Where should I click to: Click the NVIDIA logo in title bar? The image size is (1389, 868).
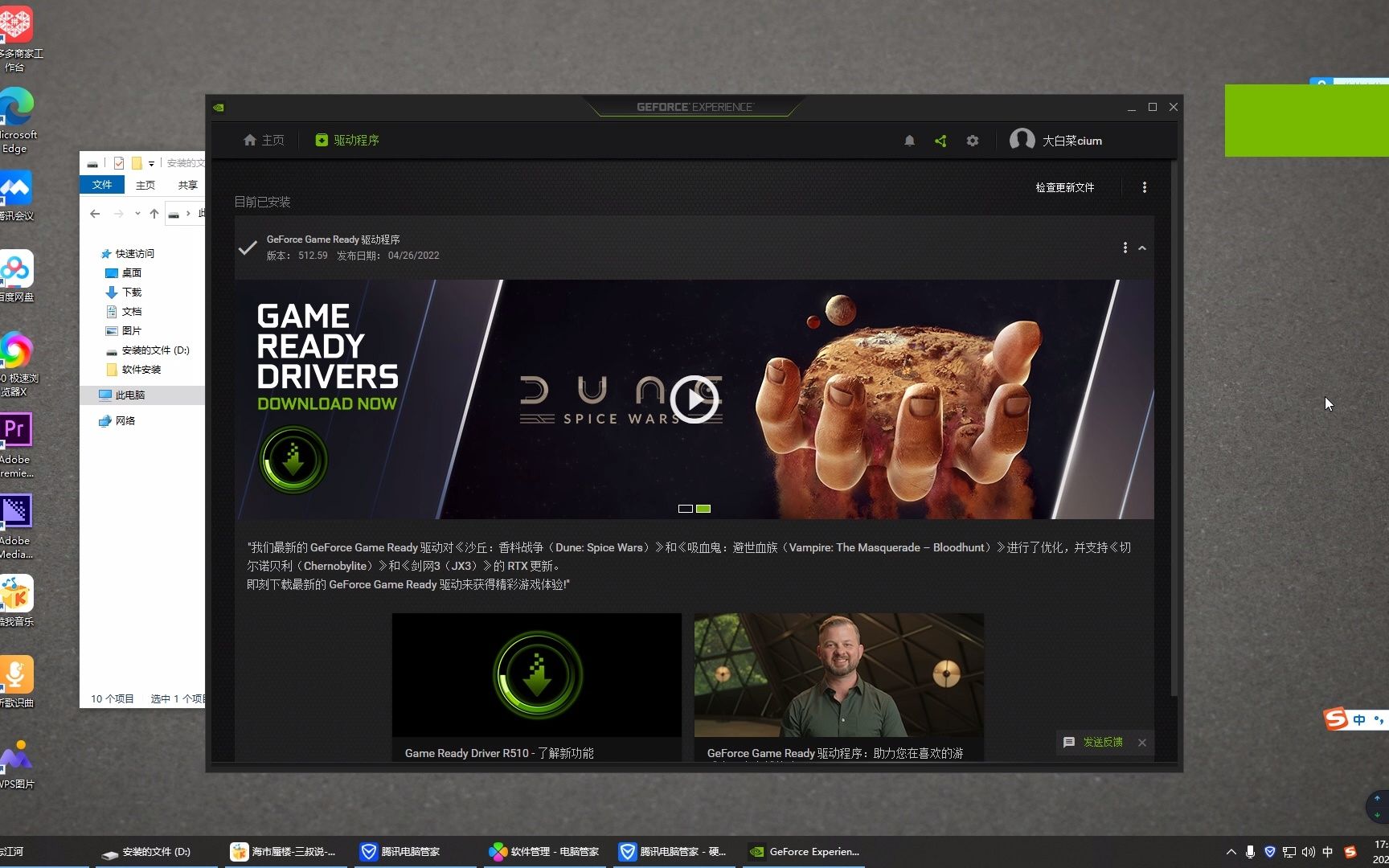point(219,107)
